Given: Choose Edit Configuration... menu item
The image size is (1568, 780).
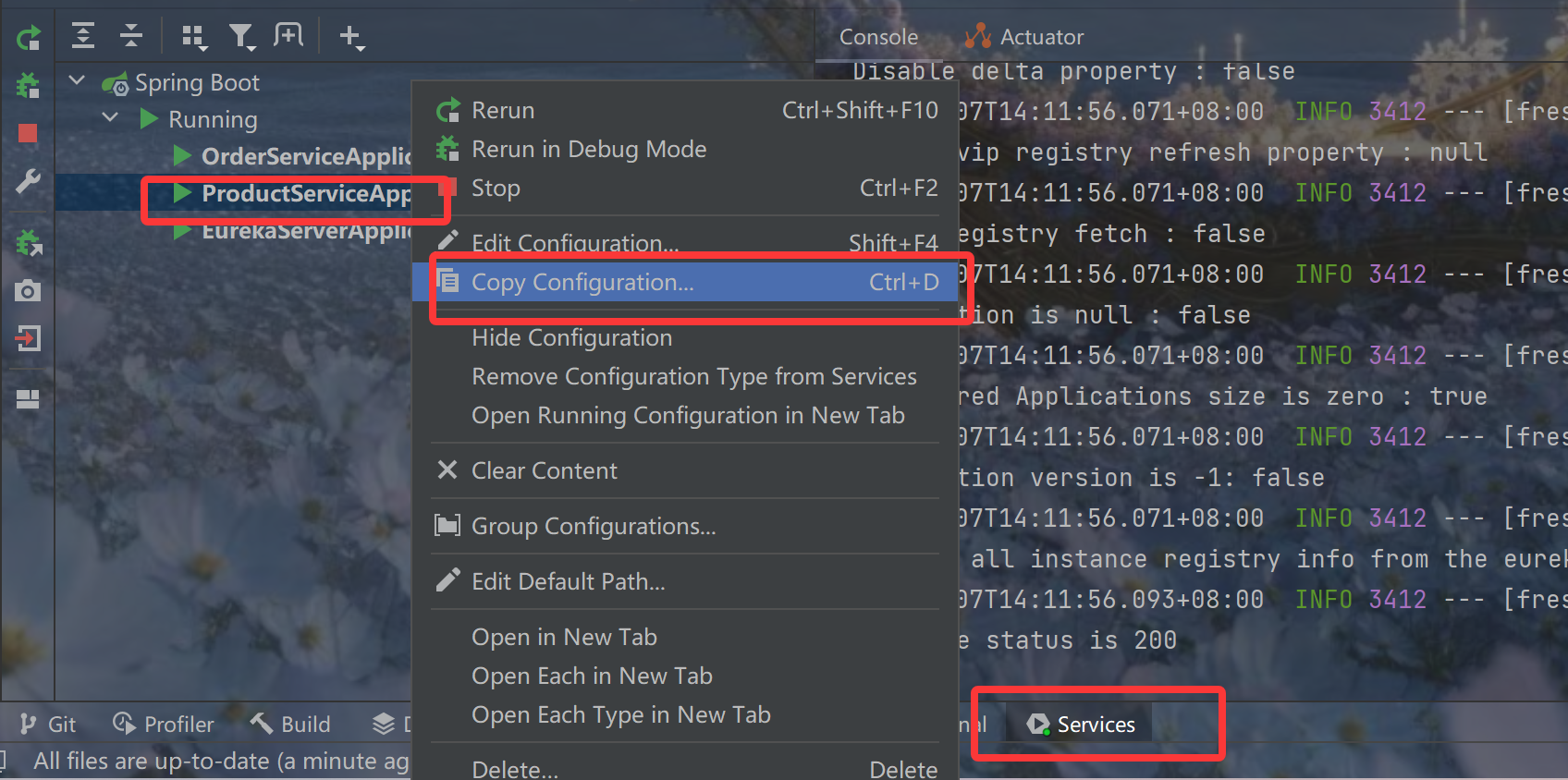Looking at the screenshot, I should click(686, 243).
